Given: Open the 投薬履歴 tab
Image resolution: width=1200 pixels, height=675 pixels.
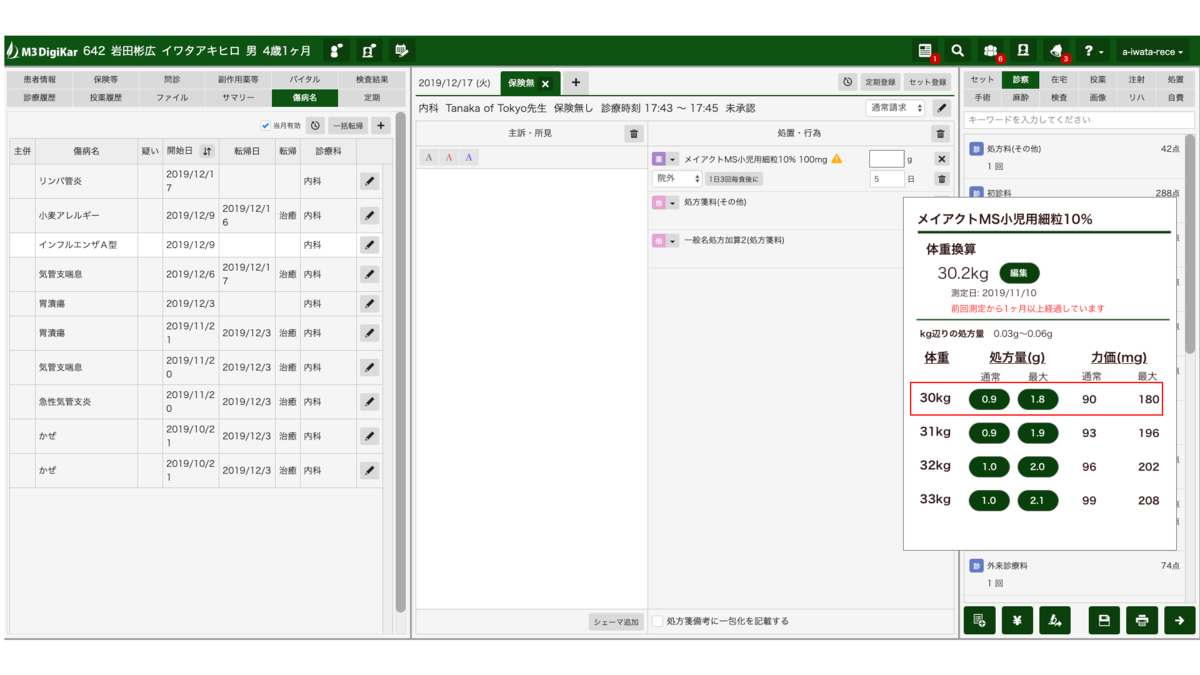Looking at the screenshot, I should coord(106,98).
